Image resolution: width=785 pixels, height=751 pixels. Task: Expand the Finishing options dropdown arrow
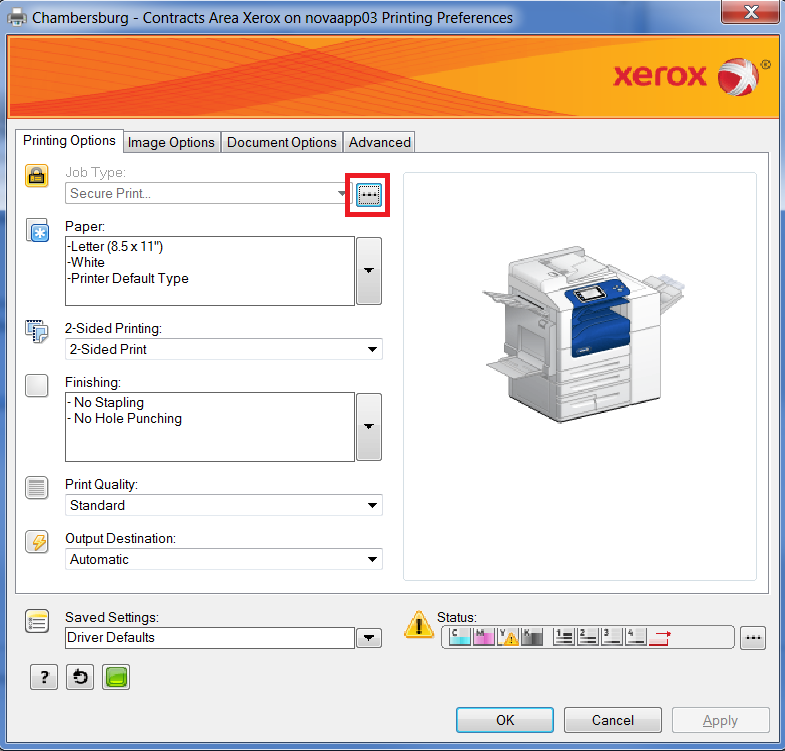coord(369,427)
